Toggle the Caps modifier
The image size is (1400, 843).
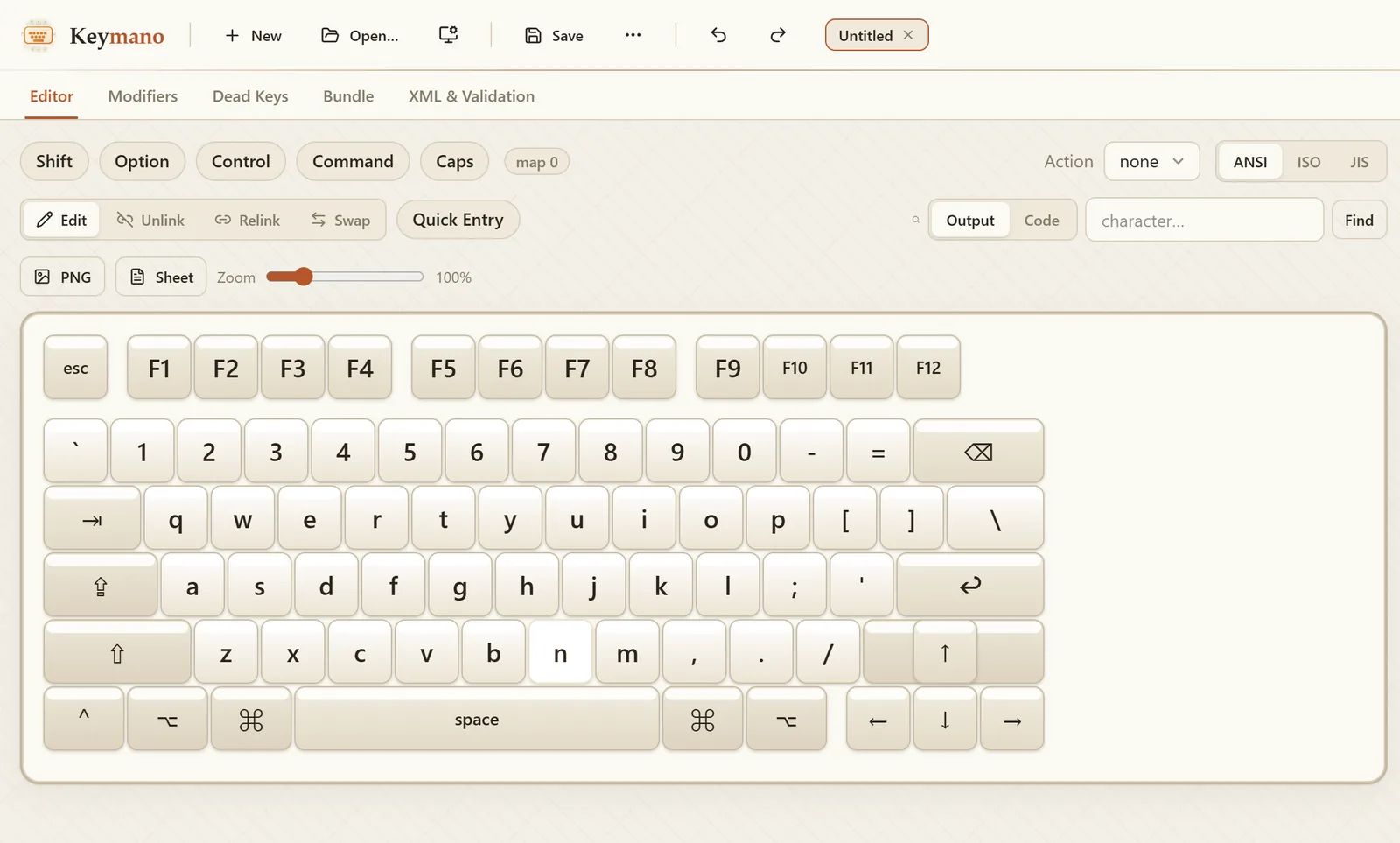tap(455, 161)
